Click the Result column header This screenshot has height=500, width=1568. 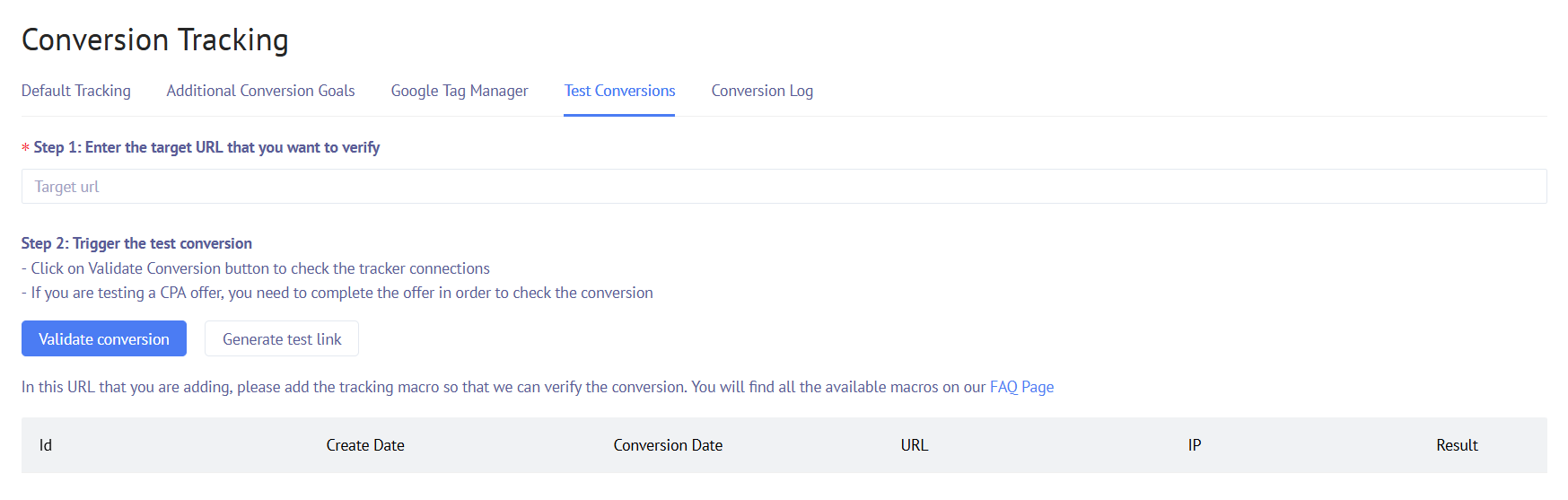click(1456, 445)
